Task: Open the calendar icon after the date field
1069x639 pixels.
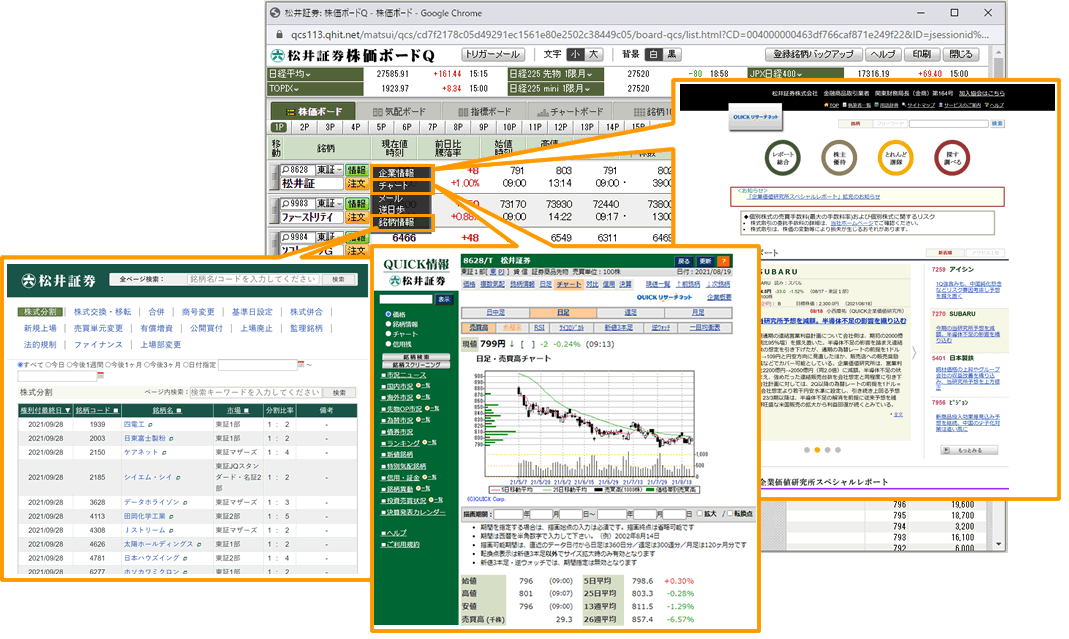Action: point(301,365)
